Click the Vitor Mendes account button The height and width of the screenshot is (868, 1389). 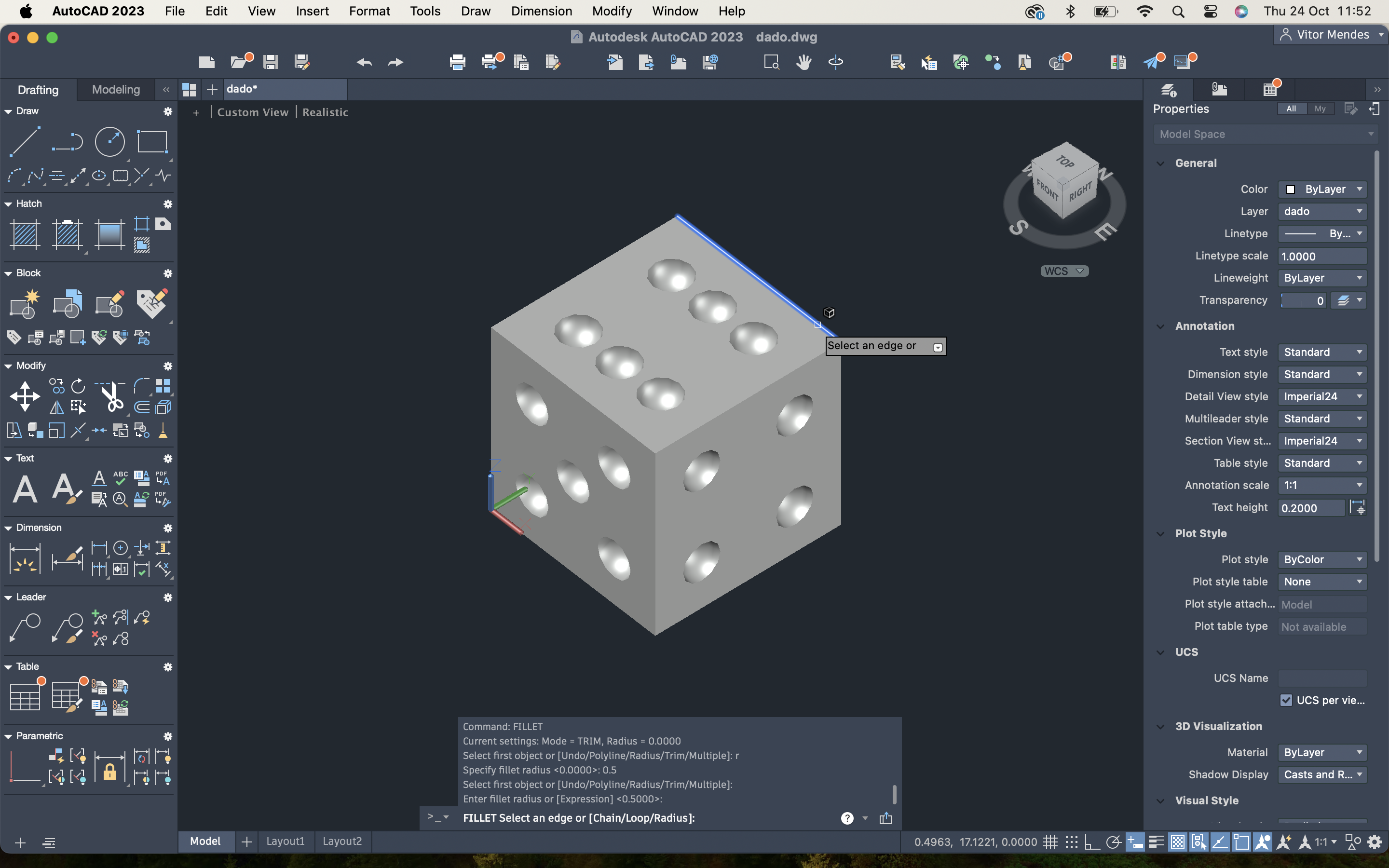[x=1332, y=35]
